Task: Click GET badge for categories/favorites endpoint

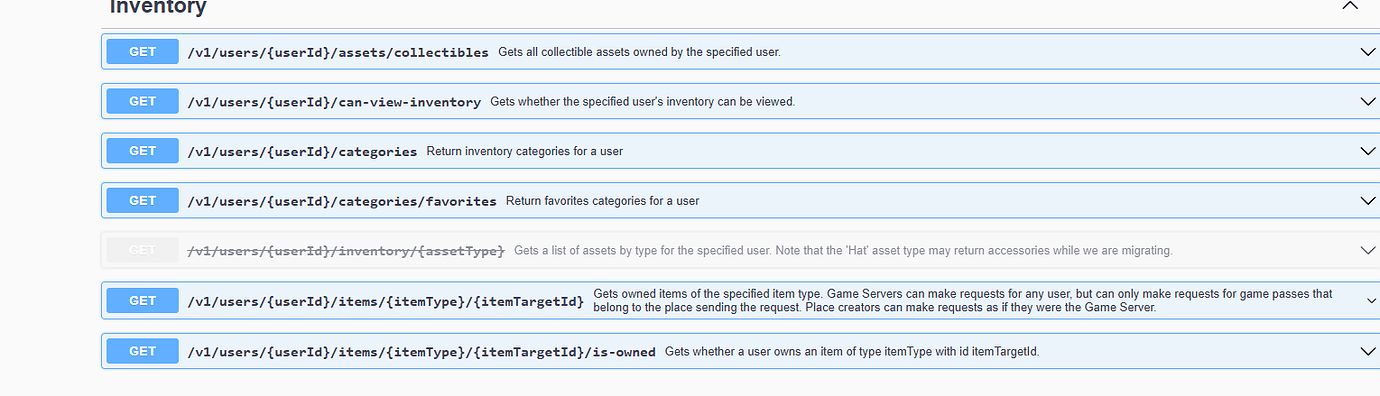Action: coord(143,200)
